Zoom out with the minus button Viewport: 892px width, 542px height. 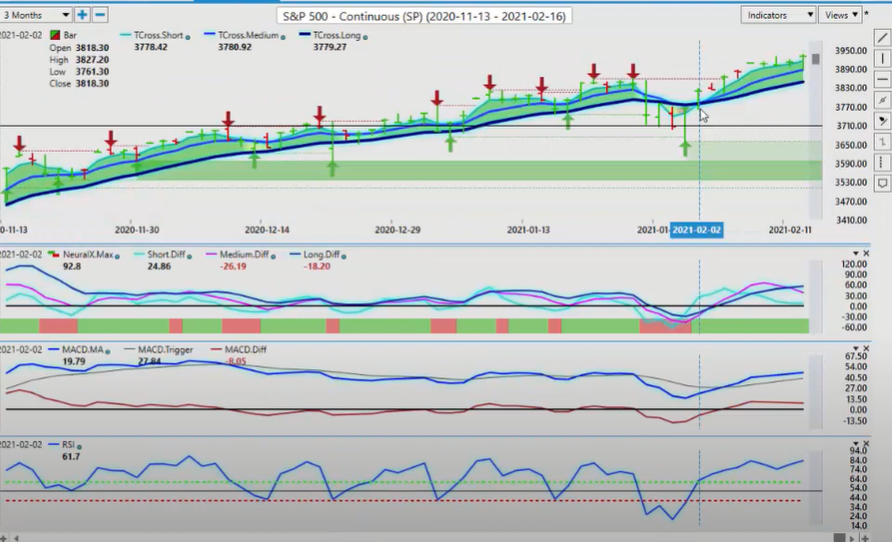coord(100,15)
